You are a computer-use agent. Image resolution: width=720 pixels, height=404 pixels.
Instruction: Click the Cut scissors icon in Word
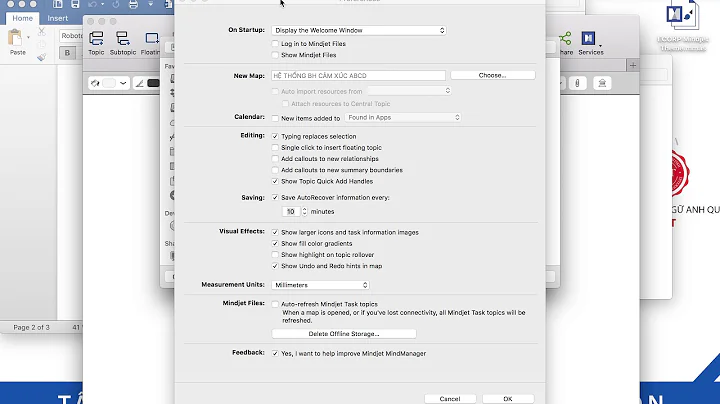(x=42, y=32)
